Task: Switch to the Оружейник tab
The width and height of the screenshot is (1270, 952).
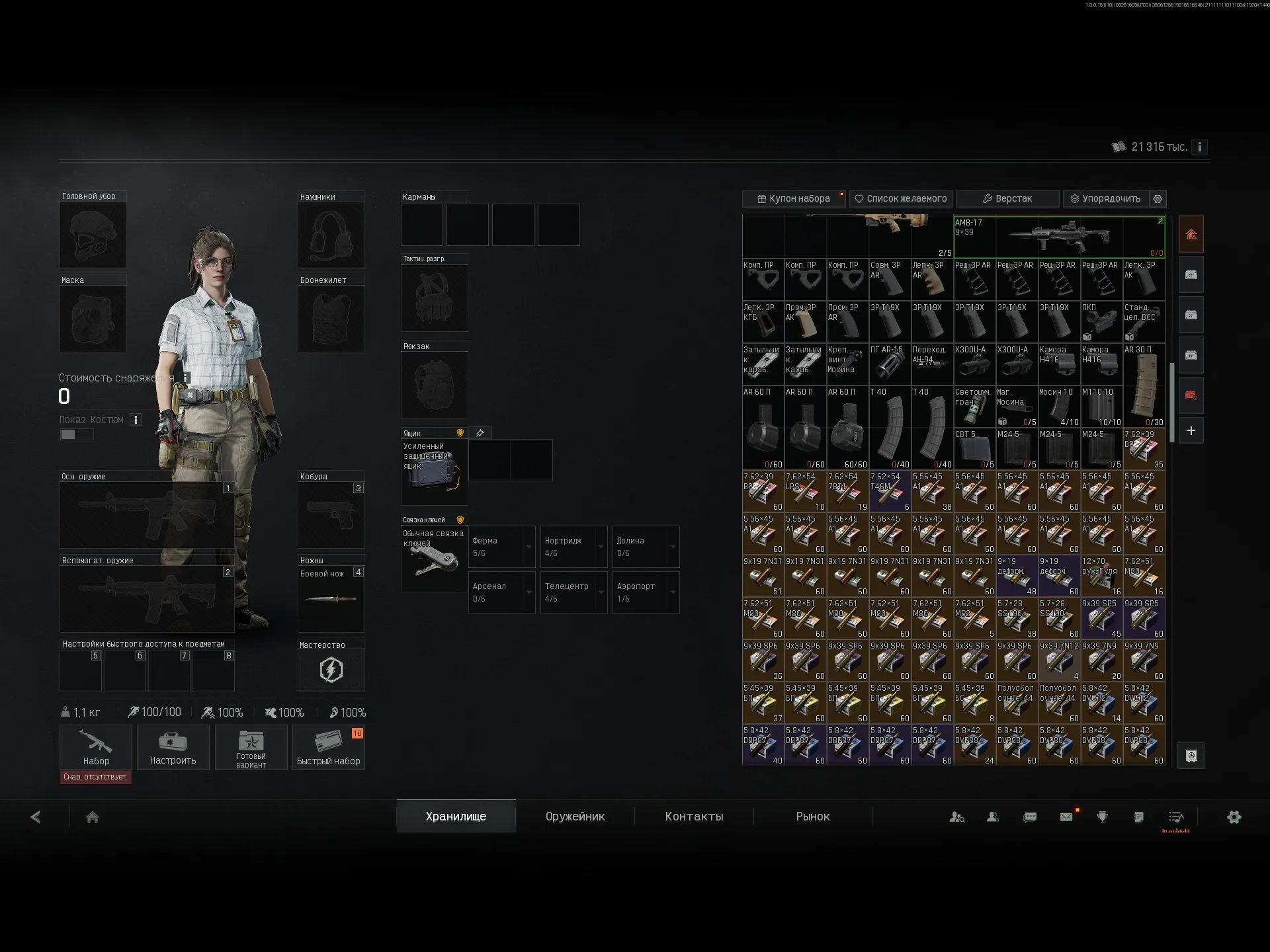Action: point(575,816)
